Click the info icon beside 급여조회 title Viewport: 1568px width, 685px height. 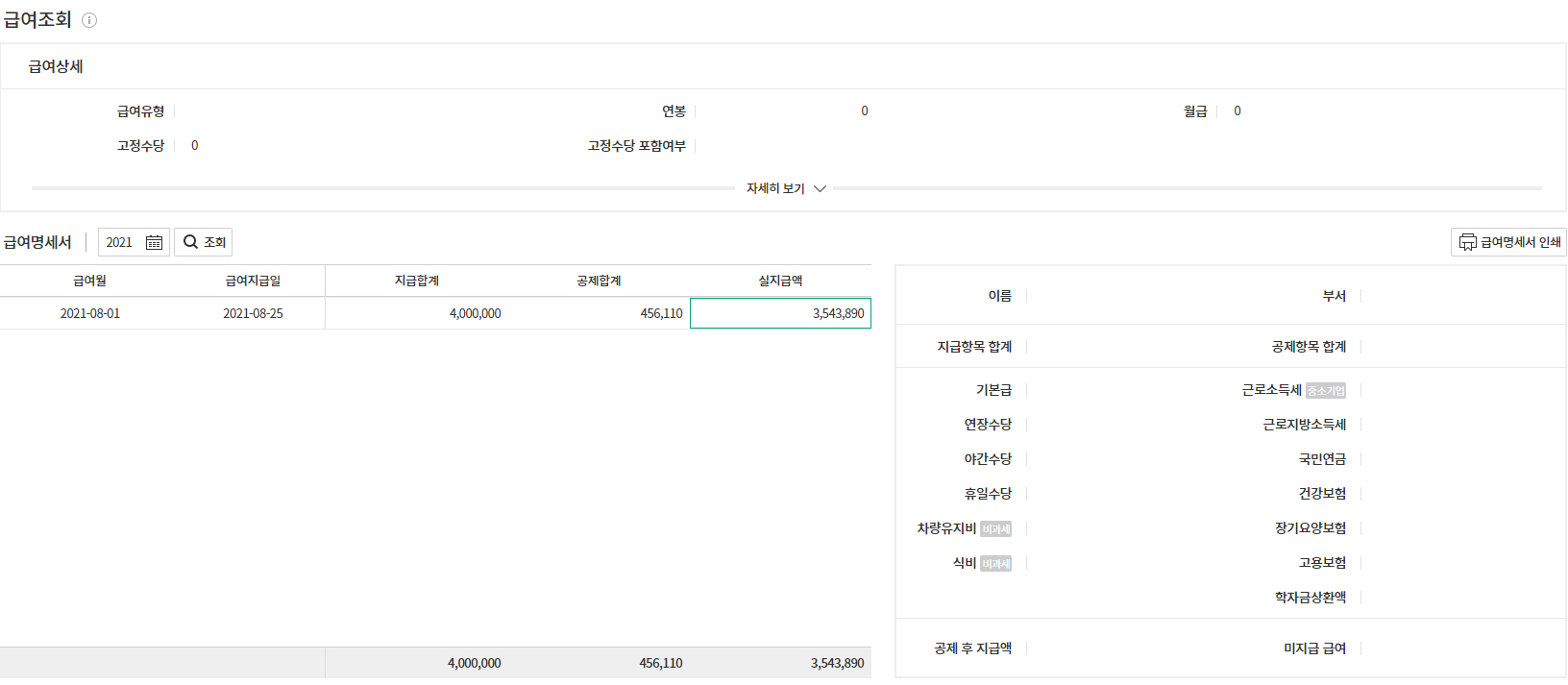[x=89, y=20]
